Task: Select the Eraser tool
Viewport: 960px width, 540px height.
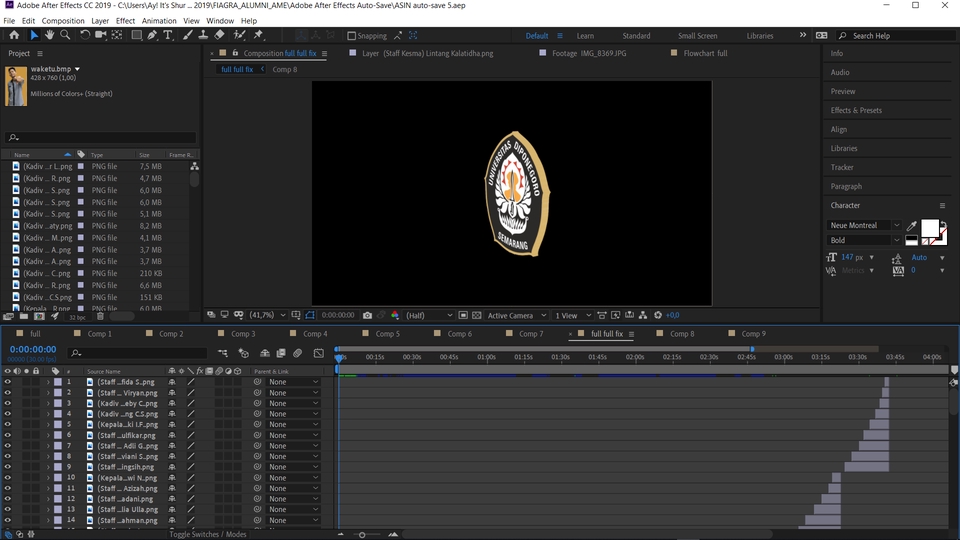Action: coord(219,36)
